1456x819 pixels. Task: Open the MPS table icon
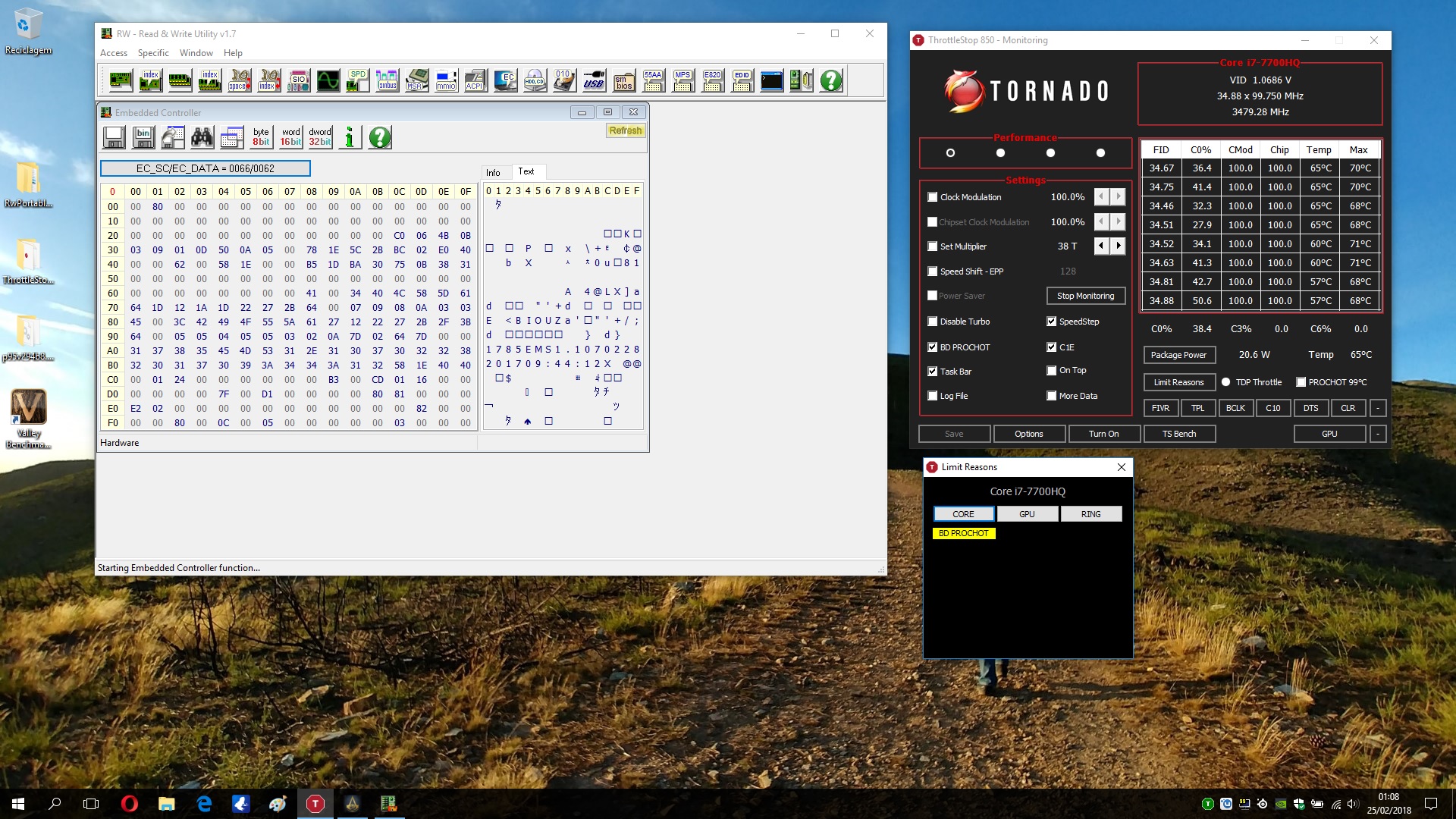coord(682,80)
